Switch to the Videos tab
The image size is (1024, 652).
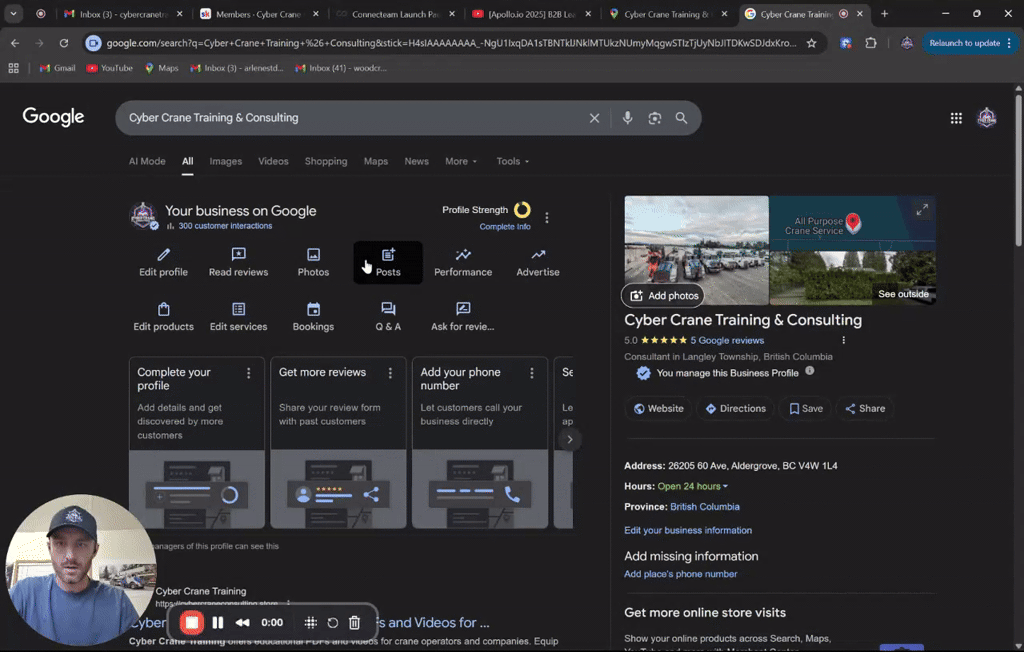click(273, 161)
